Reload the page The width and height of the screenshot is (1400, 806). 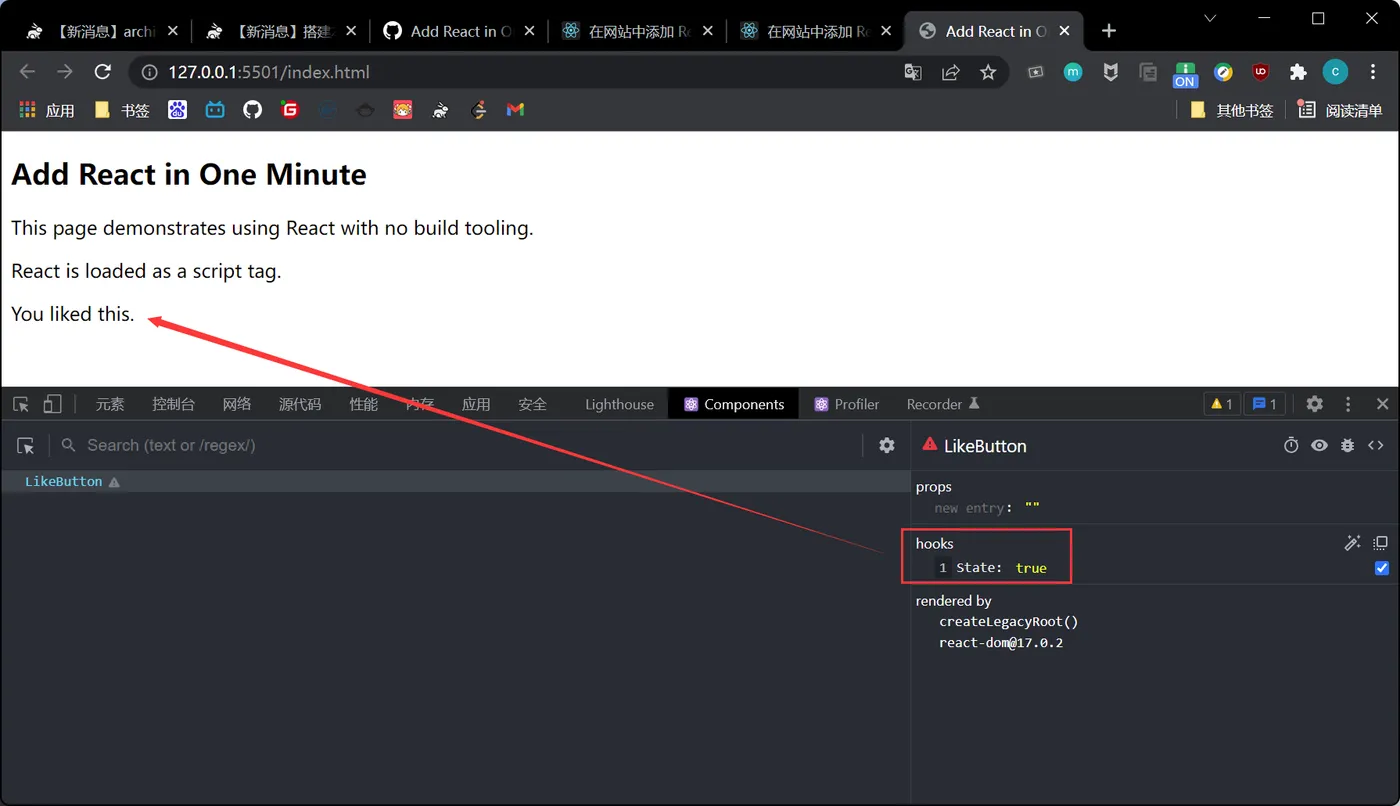pos(102,72)
